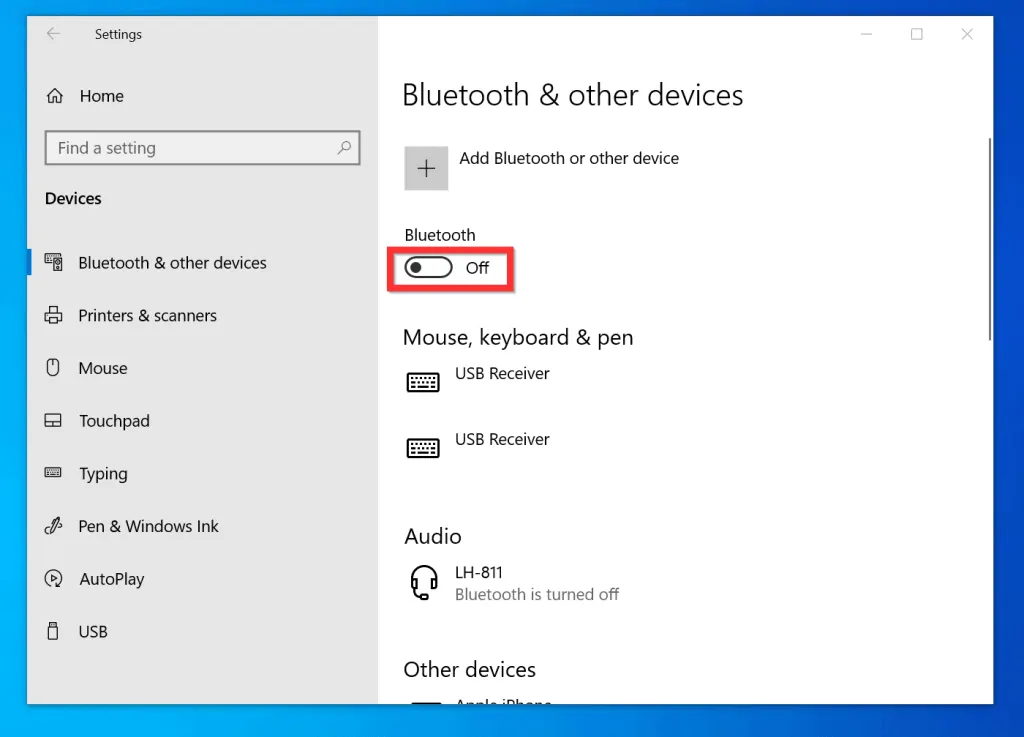Click Add Bluetooth or other device
1024x737 pixels.
coord(570,158)
